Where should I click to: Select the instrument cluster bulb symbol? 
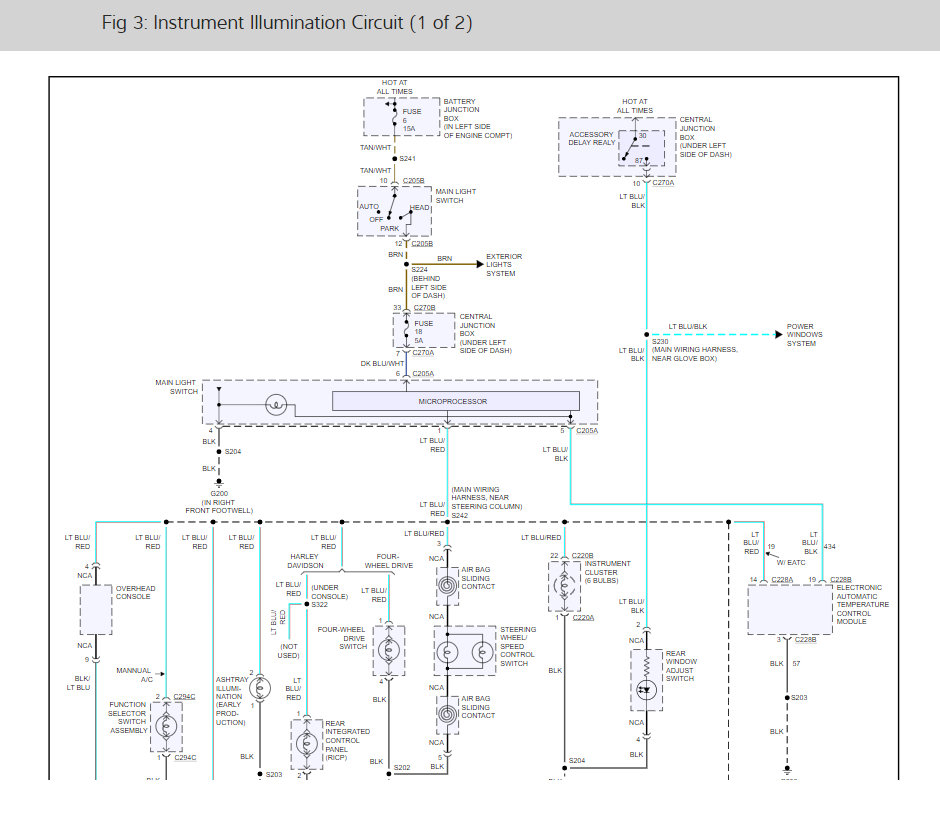coord(565,587)
